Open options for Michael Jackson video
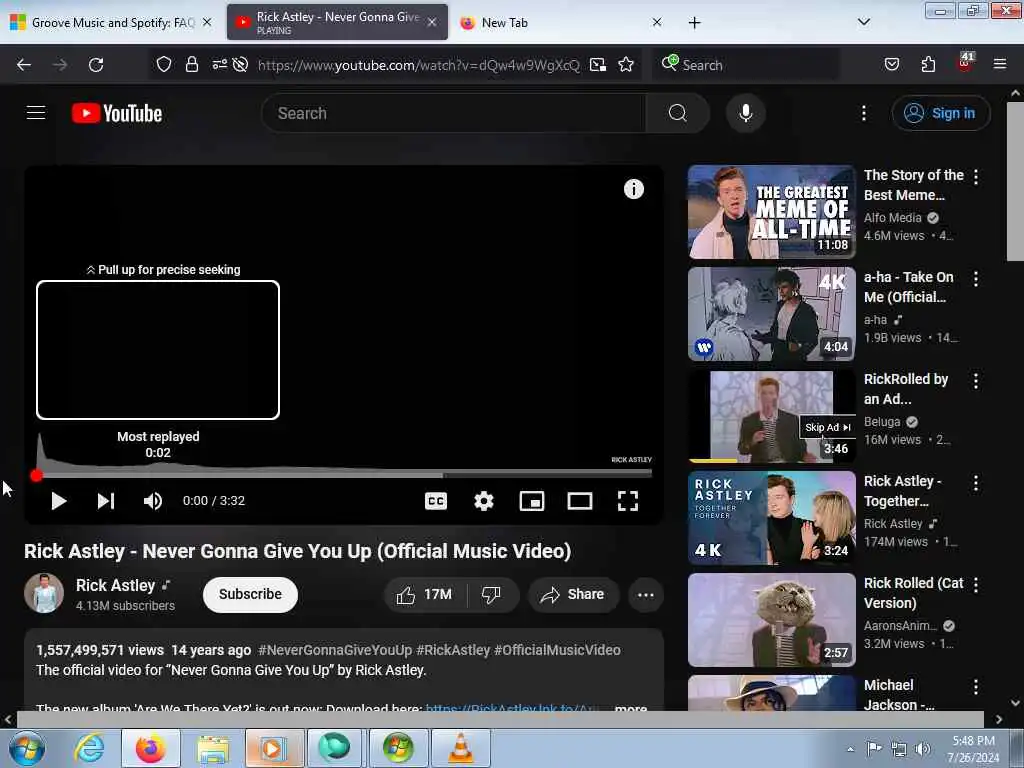The width and height of the screenshot is (1024, 768). [x=976, y=686]
